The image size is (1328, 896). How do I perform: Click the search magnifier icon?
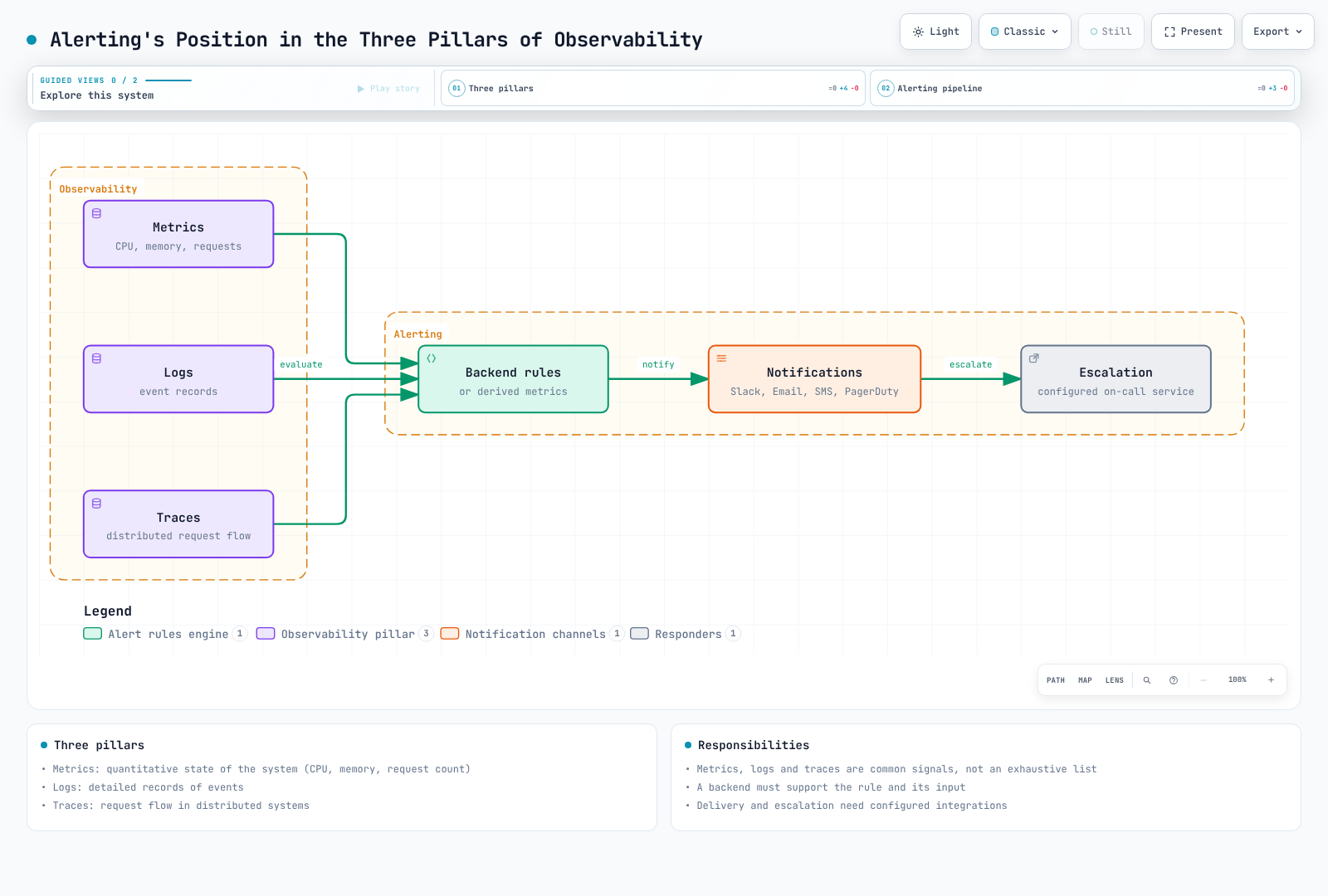tap(1147, 680)
